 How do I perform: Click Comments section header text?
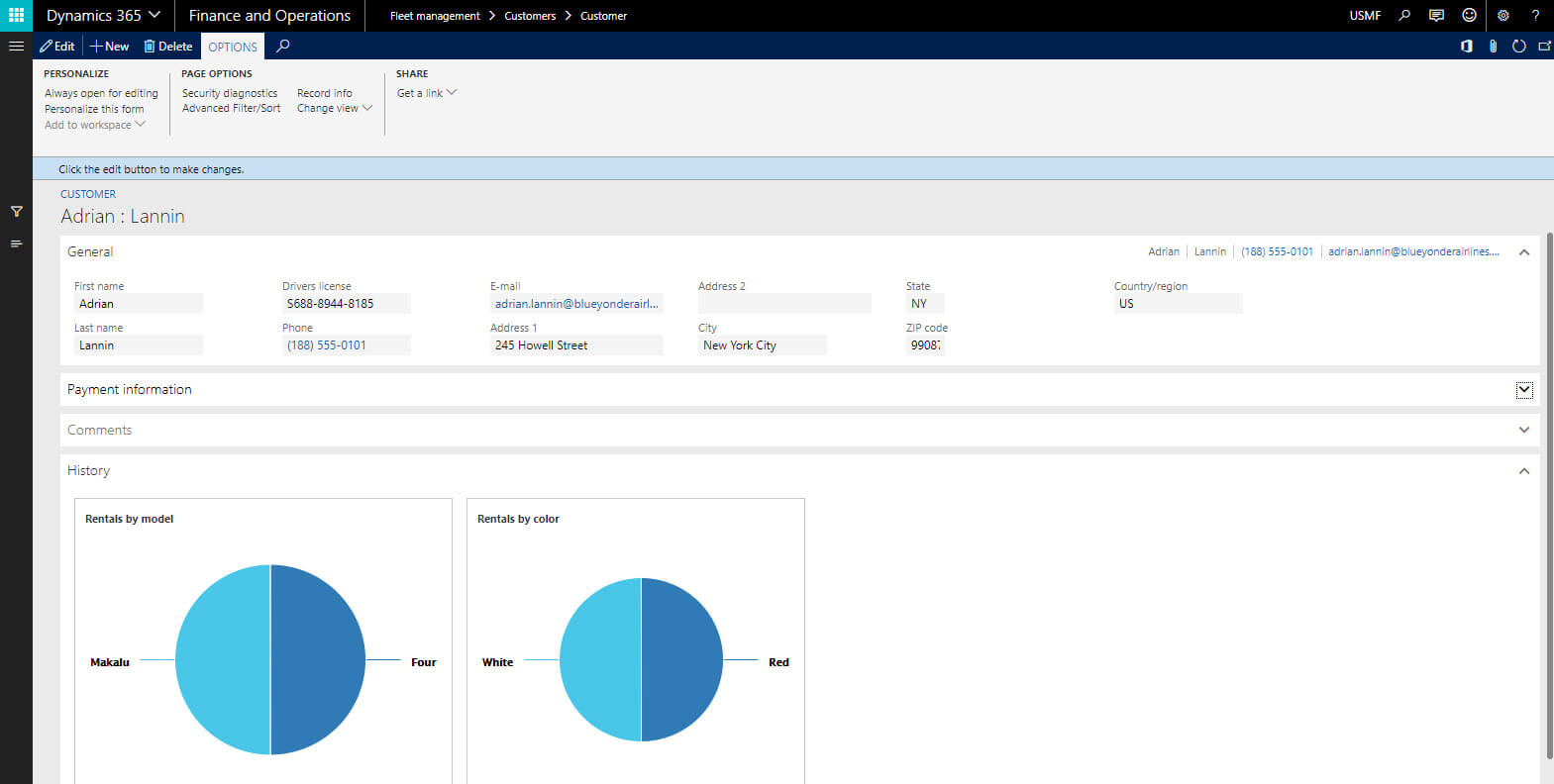pos(99,430)
